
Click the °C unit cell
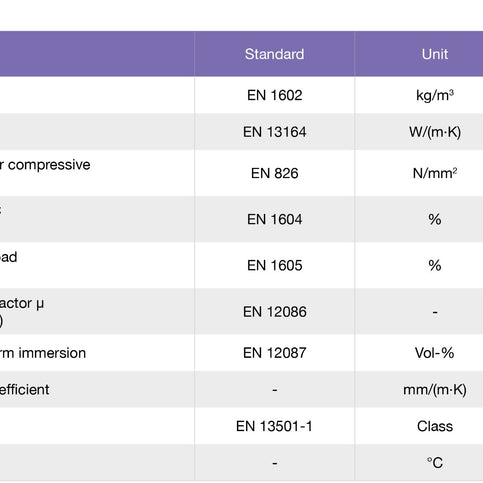tap(435, 463)
